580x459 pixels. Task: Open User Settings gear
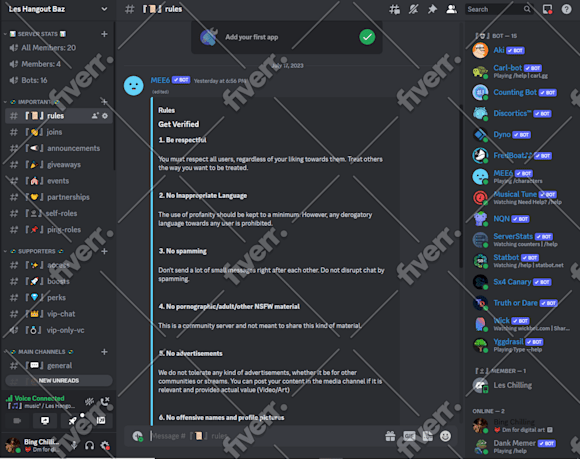[x=105, y=445]
